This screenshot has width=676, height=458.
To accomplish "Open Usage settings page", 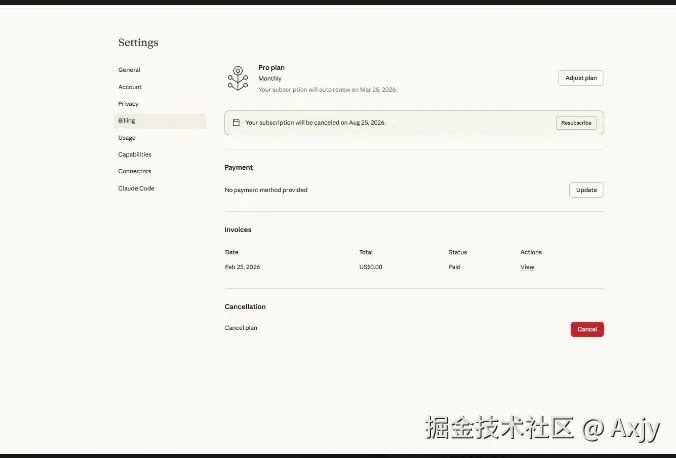I will click(x=127, y=138).
